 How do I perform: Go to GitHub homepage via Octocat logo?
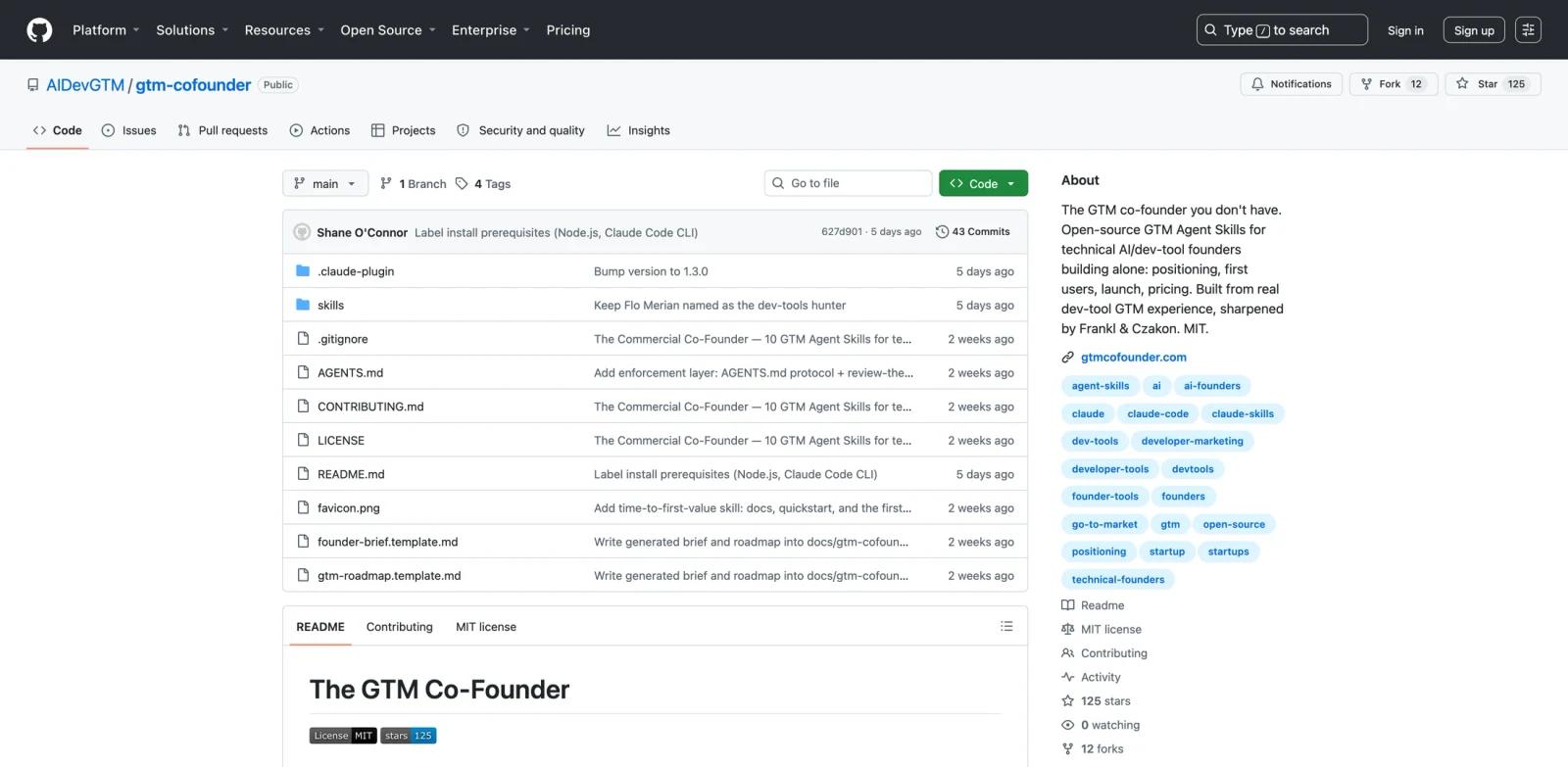tap(39, 30)
